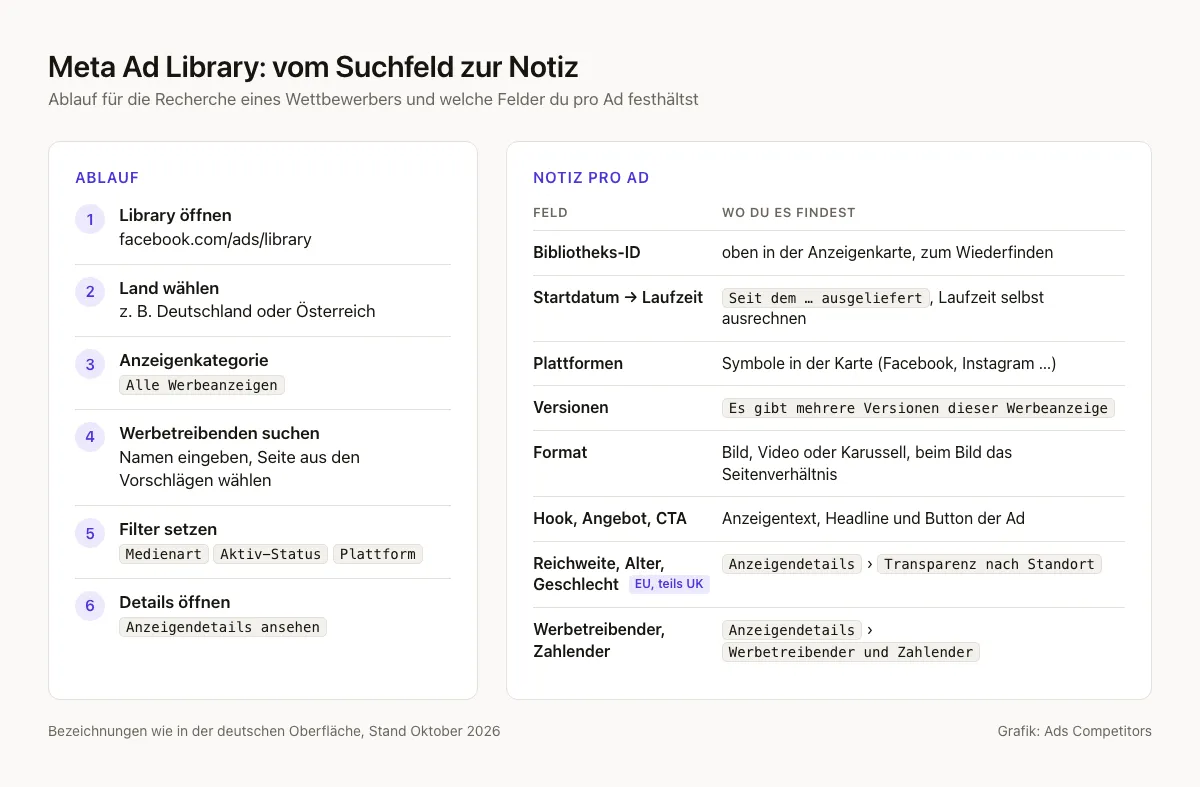
Task: Click the text 'Laufzeit selbst ausrechnen'
Action: tap(883, 308)
